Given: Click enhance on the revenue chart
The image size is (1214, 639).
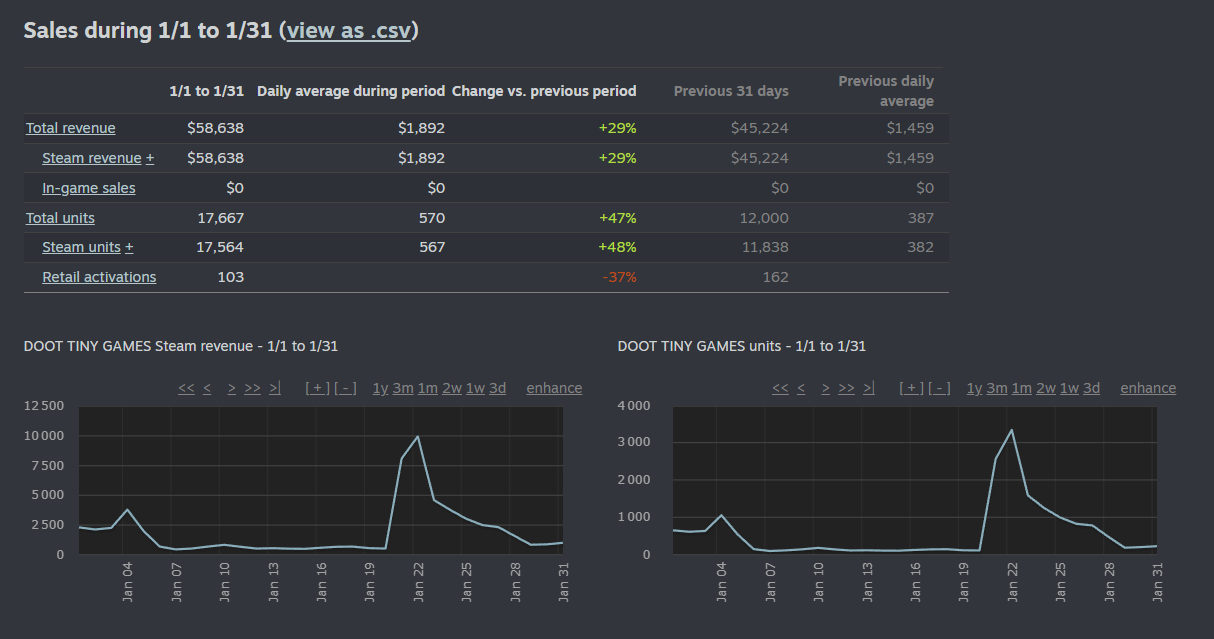Looking at the screenshot, I should pyautogui.click(x=554, y=389).
